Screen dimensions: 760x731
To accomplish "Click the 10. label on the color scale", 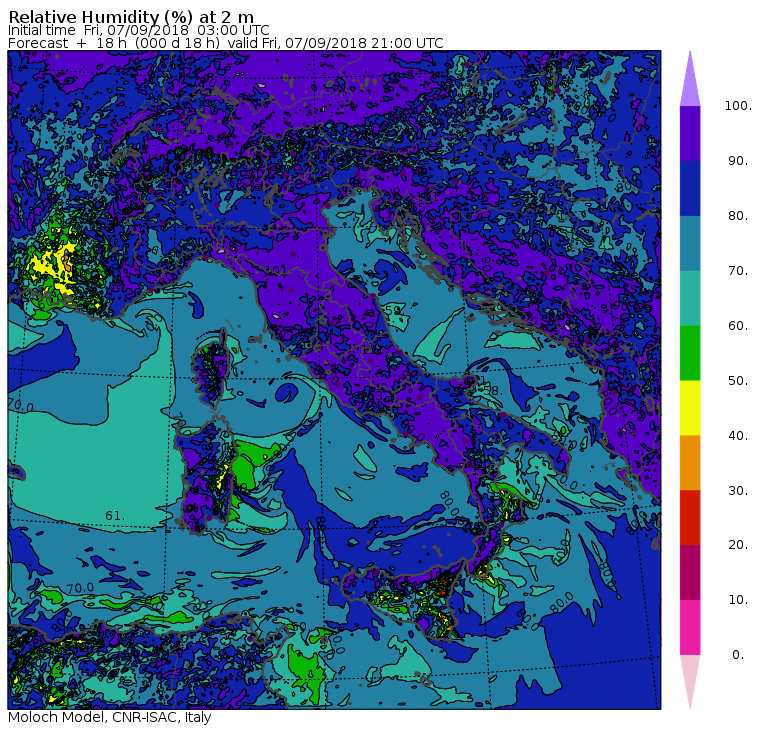I will (x=738, y=600).
